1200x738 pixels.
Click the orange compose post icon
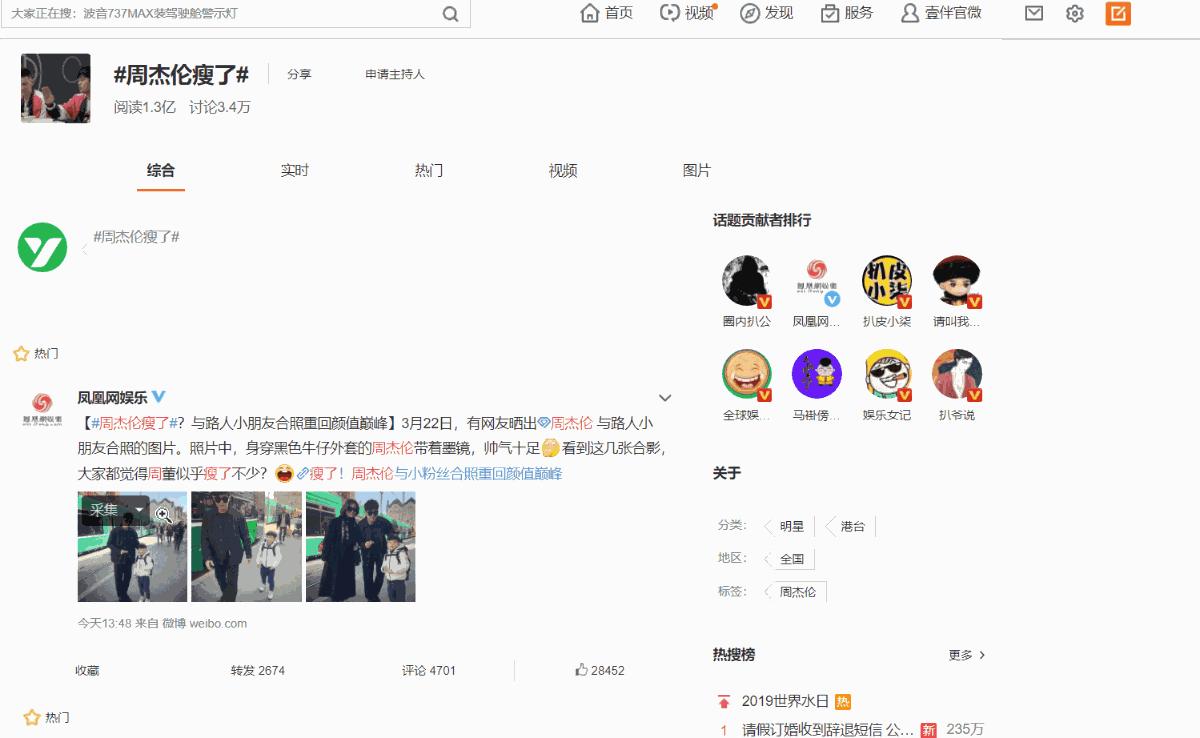click(x=1117, y=14)
